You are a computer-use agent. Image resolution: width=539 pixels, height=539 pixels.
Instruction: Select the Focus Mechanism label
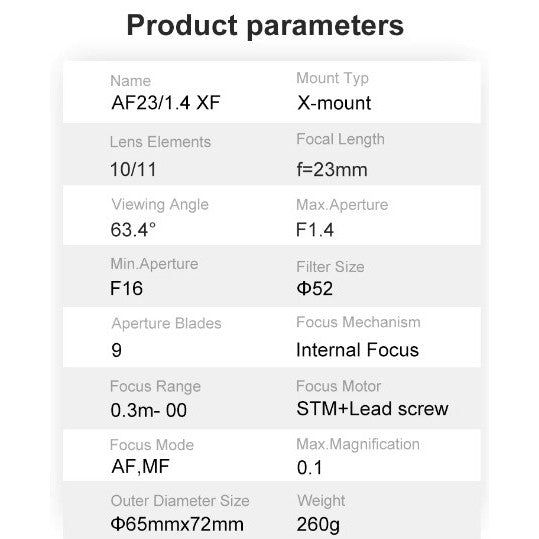[x=358, y=322]
